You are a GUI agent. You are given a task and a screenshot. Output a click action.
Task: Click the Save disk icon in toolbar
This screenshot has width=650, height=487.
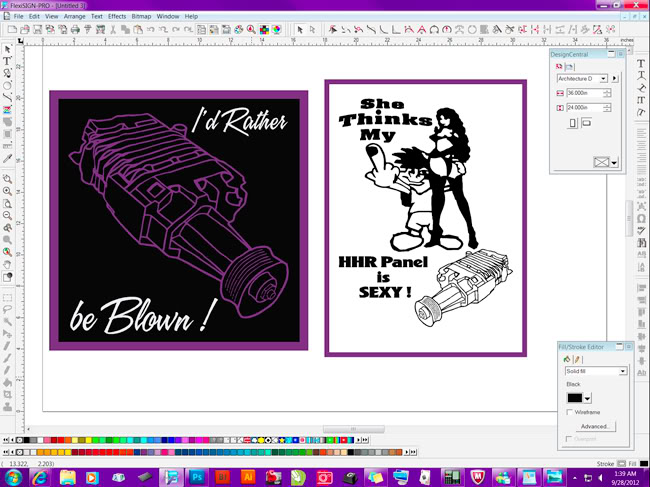coord(38,29)
